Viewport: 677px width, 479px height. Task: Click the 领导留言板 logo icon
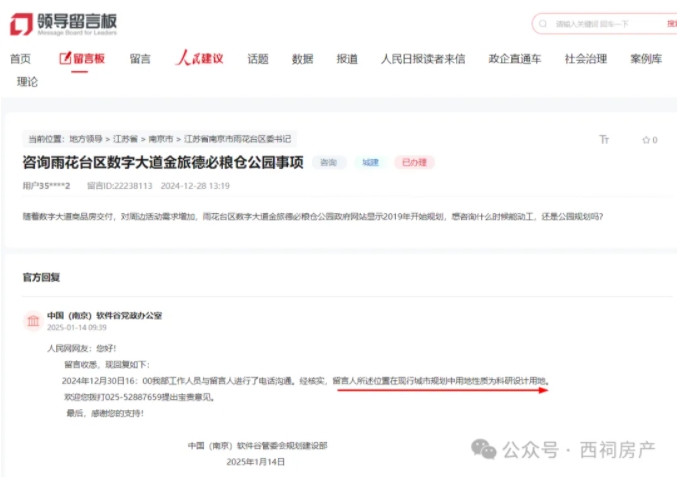pyautogui.click(x=20, y=21)
